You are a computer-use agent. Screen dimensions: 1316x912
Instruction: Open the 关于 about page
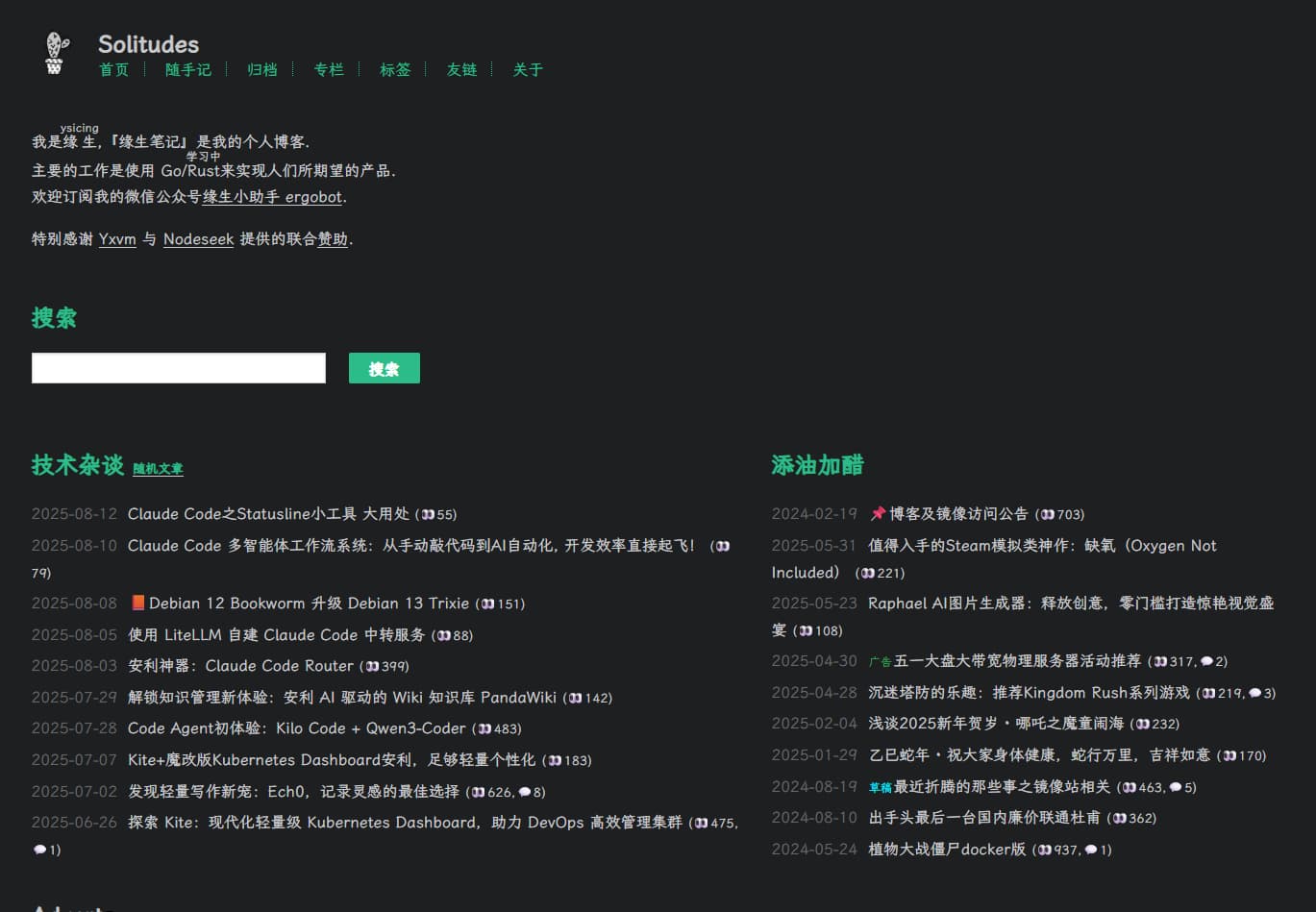[x=528, y=69]
